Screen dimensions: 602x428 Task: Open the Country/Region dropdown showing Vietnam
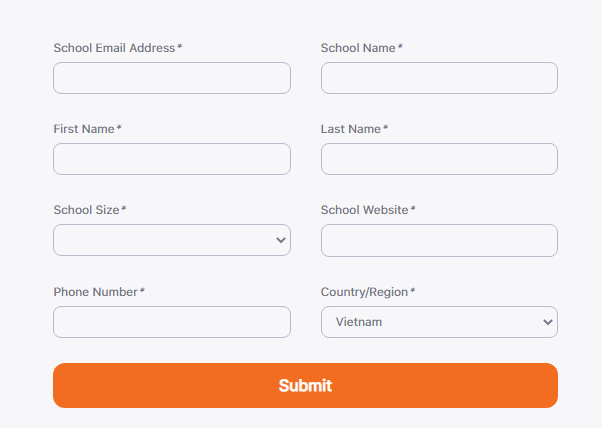439,322
